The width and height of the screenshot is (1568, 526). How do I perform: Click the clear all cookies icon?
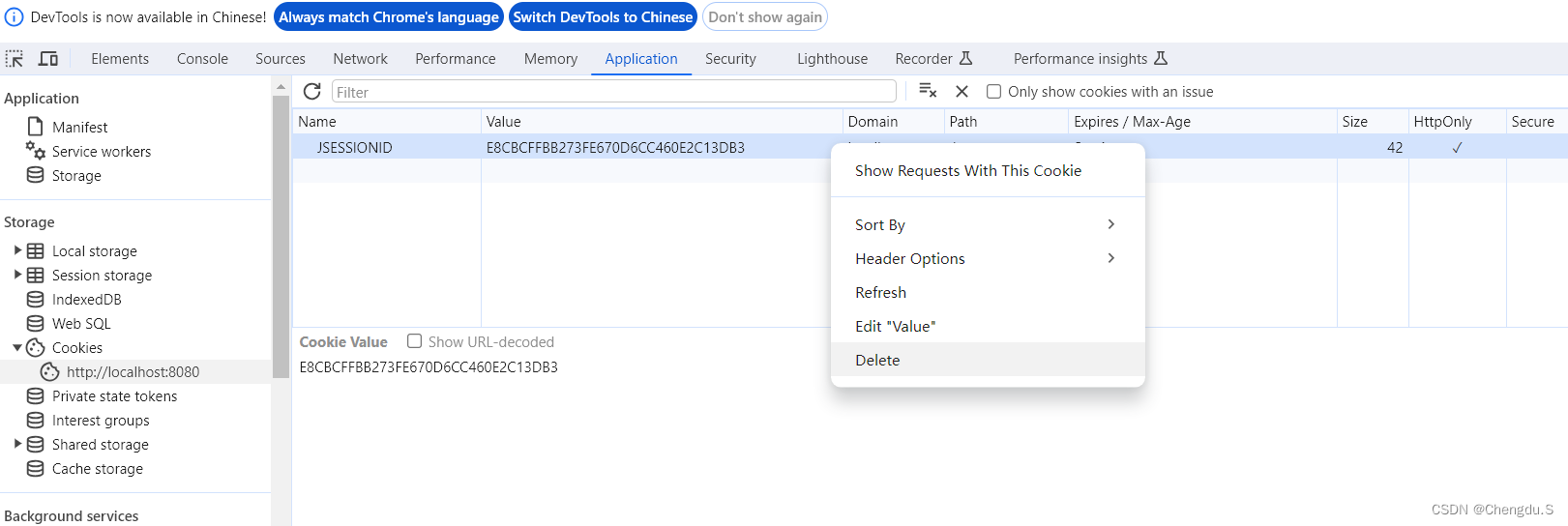pyautogui.click(x=928, y=91)
